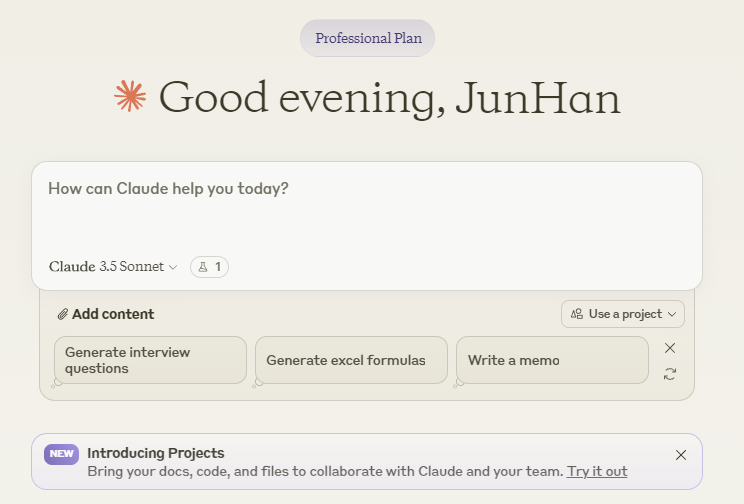Image resolution: width=744 pixels, height=504 pixels.
Task: Click the Professional Plan badge
Action: pos(367,38)
